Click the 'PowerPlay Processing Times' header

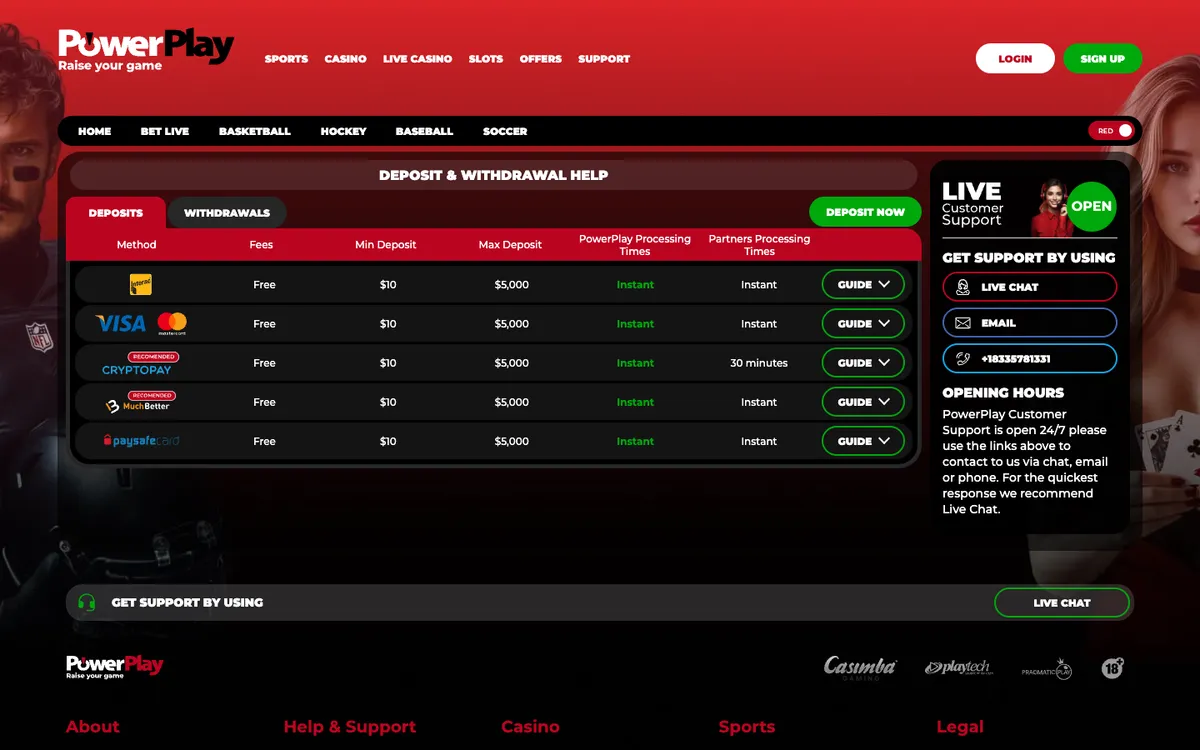tap(635, 245)
